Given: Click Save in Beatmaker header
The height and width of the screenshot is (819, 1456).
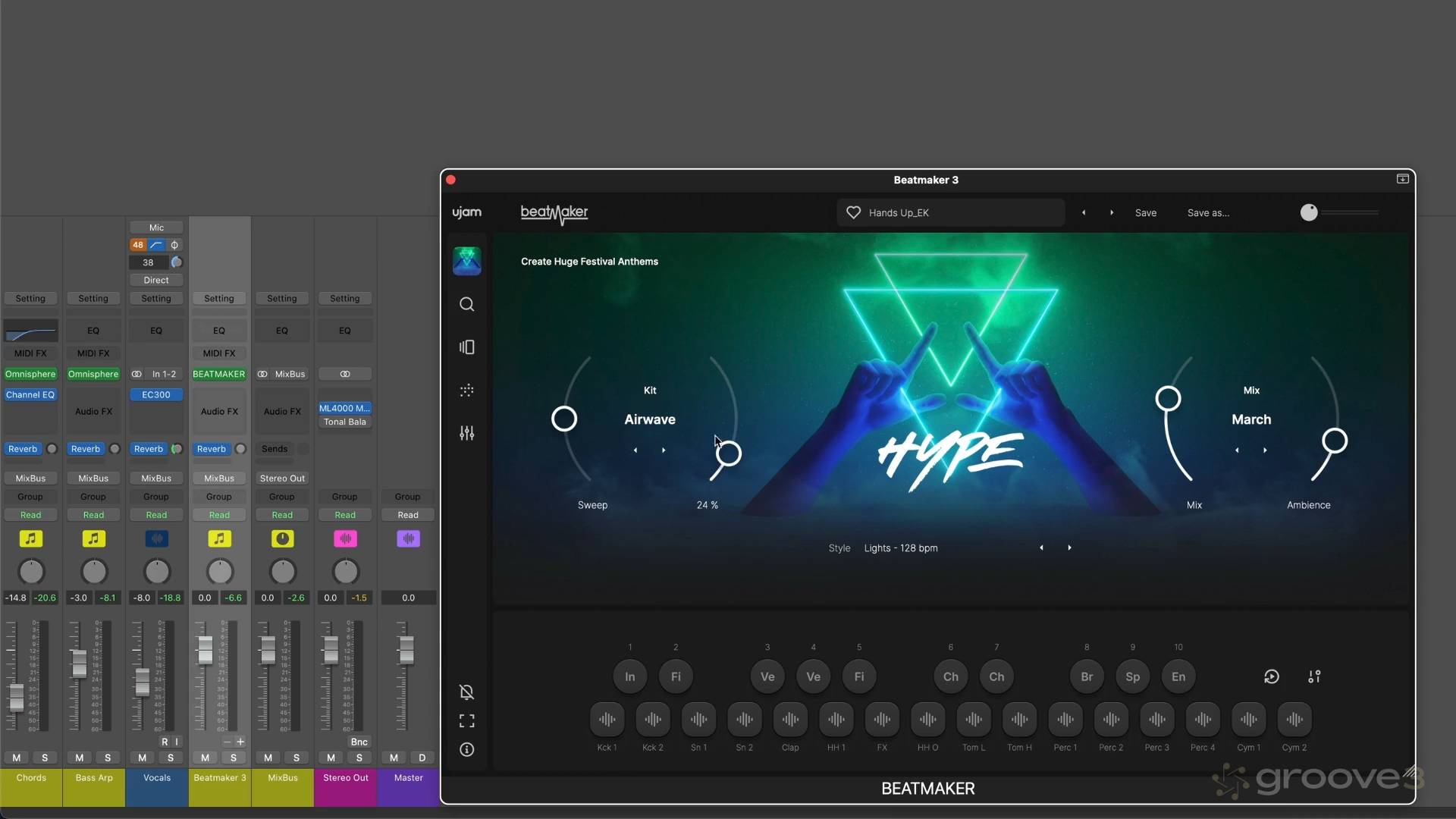Looking at the screenshot, I should pyautogui.click(x=1146, y=212).
